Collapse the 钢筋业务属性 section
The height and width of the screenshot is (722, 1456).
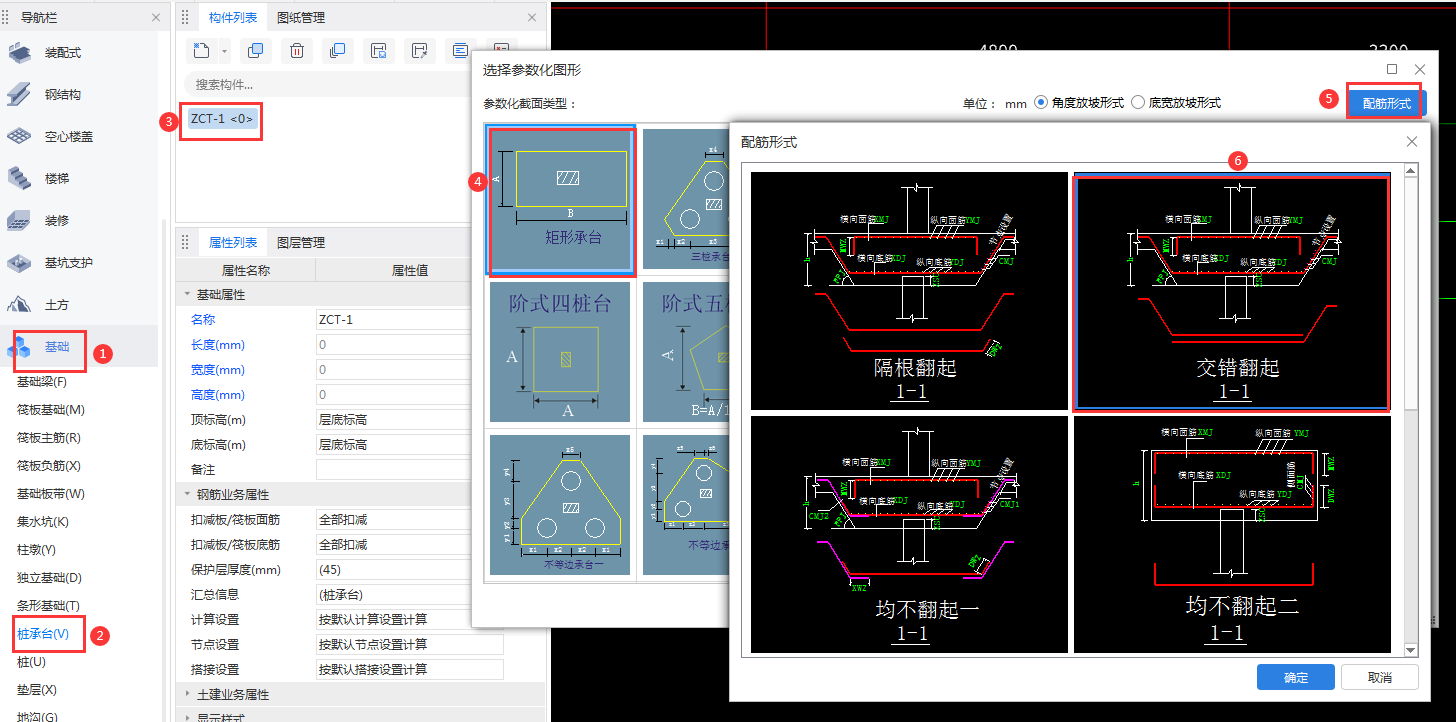tap(187, 495)
